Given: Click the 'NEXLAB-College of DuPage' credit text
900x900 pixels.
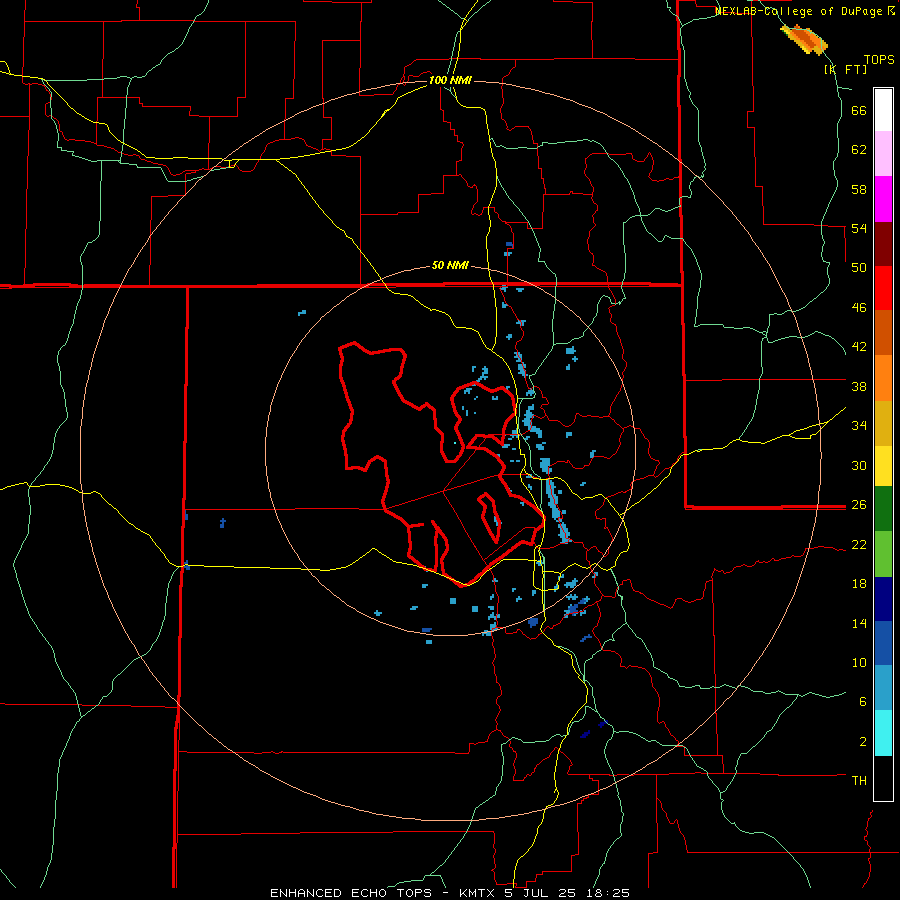Looking at the screenshot, I should [798, 11].
